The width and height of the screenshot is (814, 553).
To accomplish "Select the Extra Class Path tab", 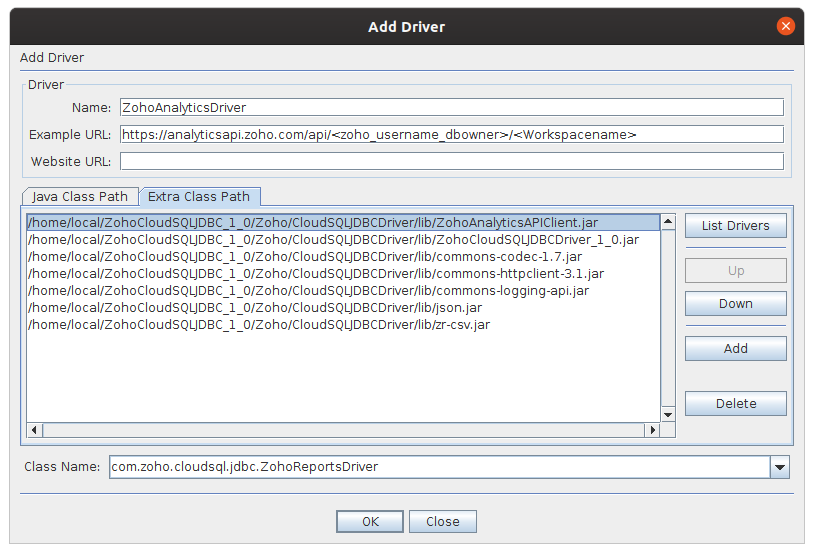I will click(199, 196).
